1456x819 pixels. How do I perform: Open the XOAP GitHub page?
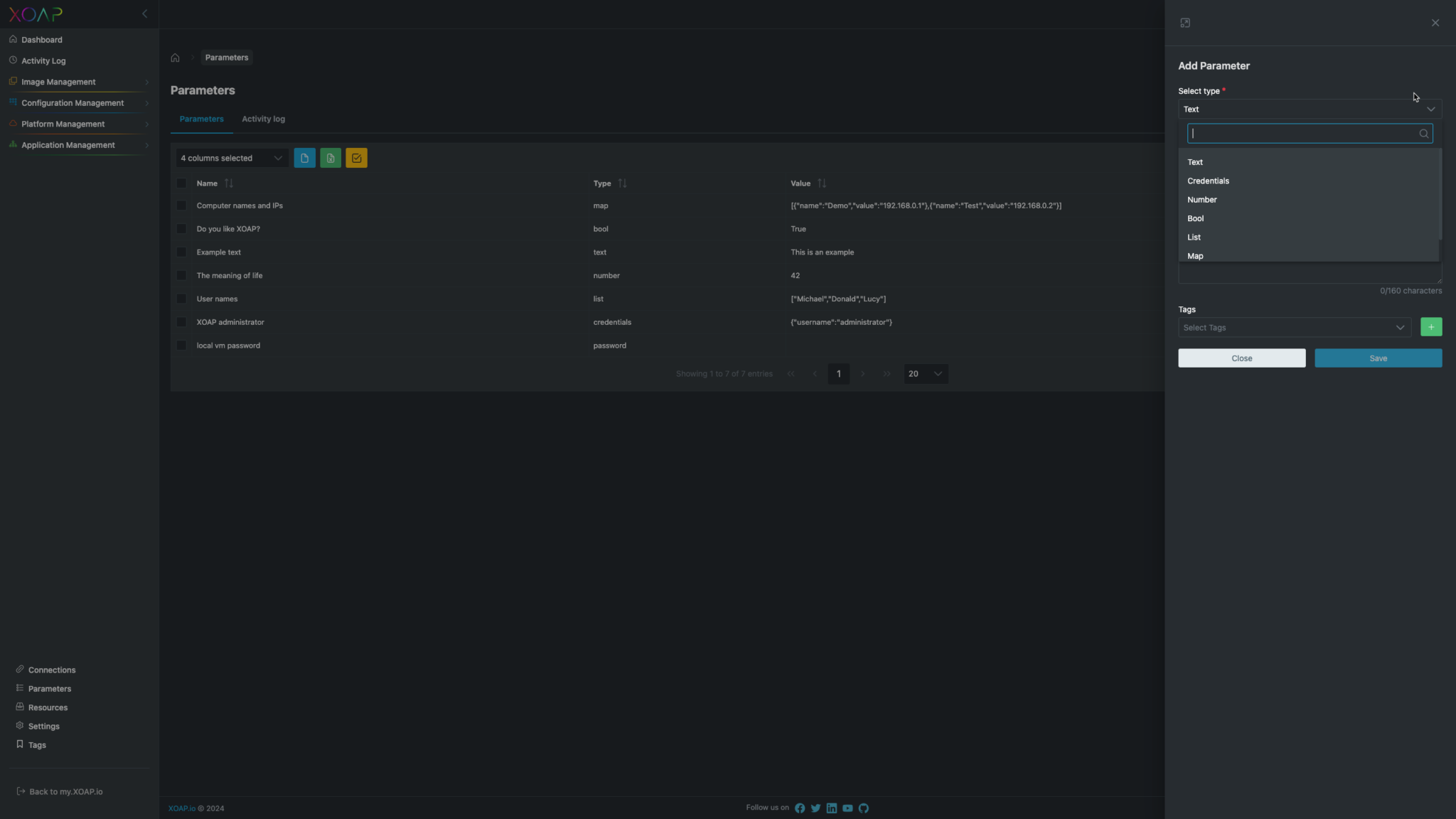pyautogui.click(x=863, y=808)
